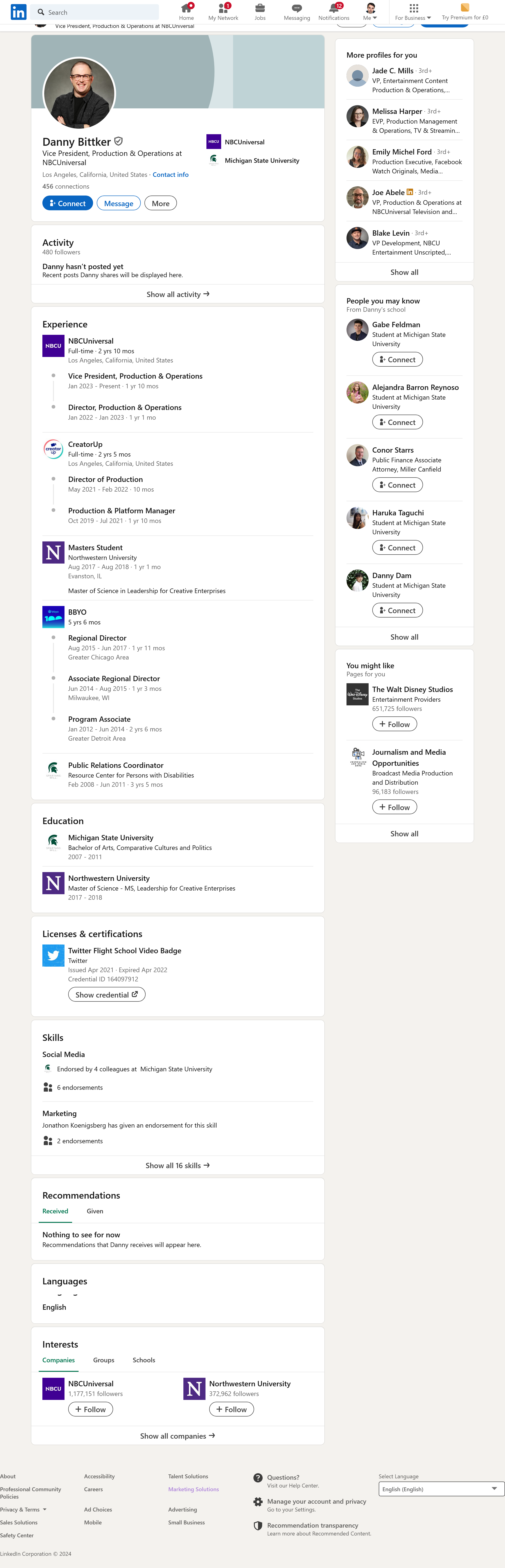
Task: Message Danny Bittker
Action: 119,203
